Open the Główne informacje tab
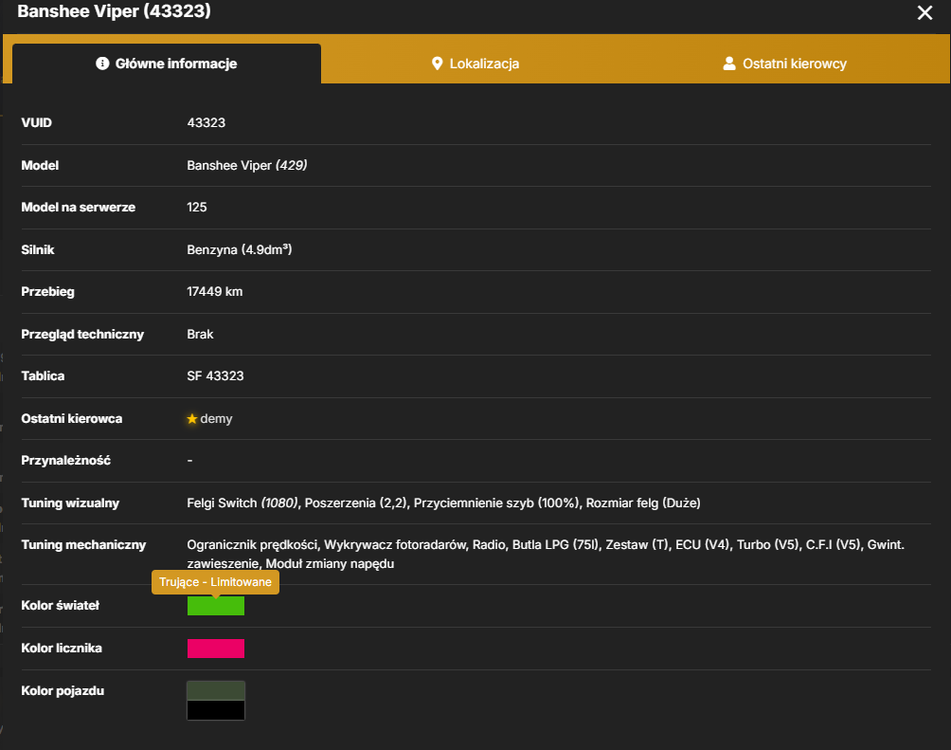 click(x=167, y=64)
